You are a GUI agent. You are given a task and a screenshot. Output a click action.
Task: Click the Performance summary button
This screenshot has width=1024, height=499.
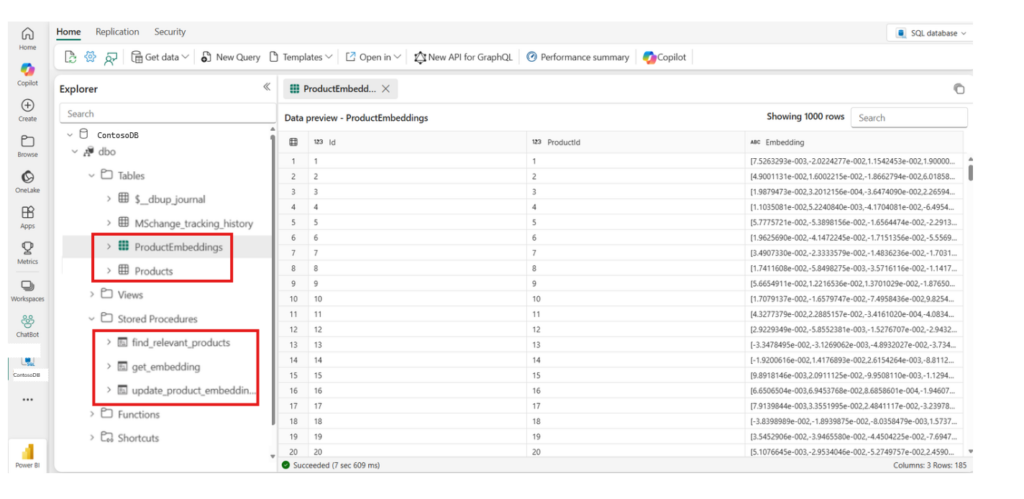pos(578,57)
